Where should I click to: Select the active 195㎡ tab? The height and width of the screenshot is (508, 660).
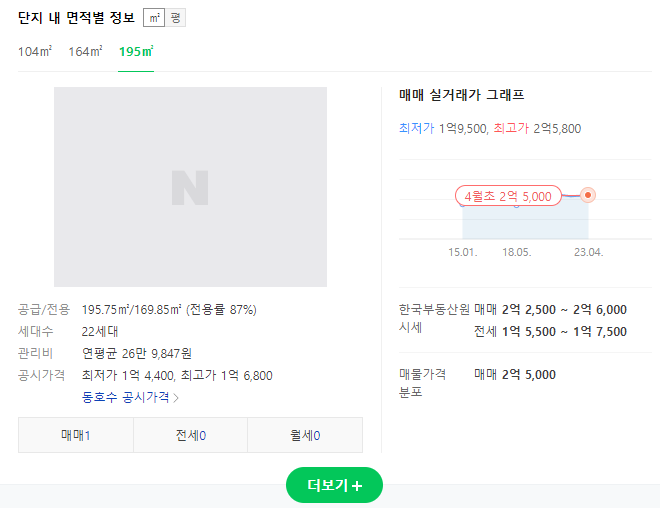coord(136,51)
